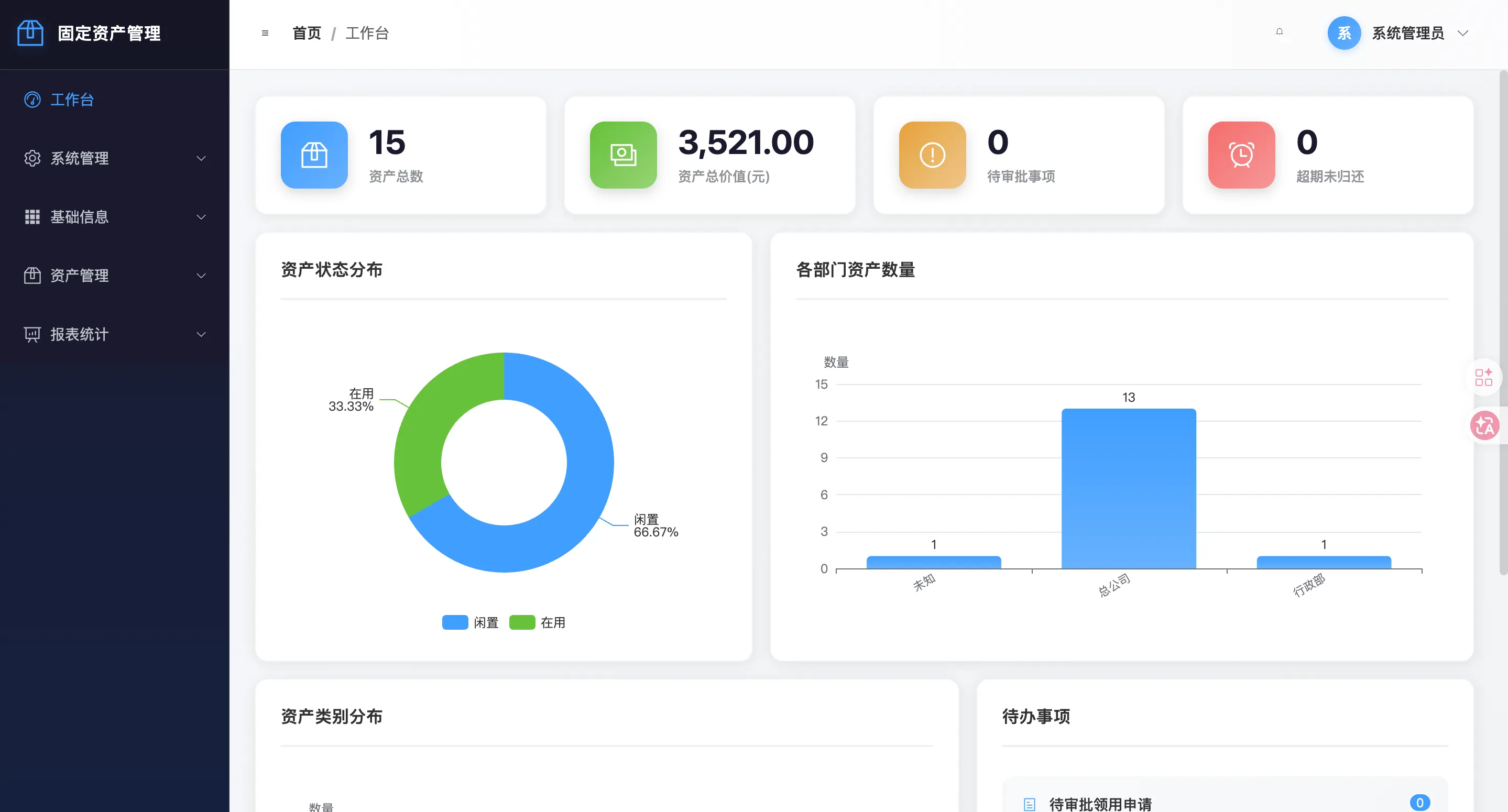Expand the 基础信息 submenu chevron
Image resolution: width=1508 pixels, height=812 pixels.
click(x=201, y=216)
